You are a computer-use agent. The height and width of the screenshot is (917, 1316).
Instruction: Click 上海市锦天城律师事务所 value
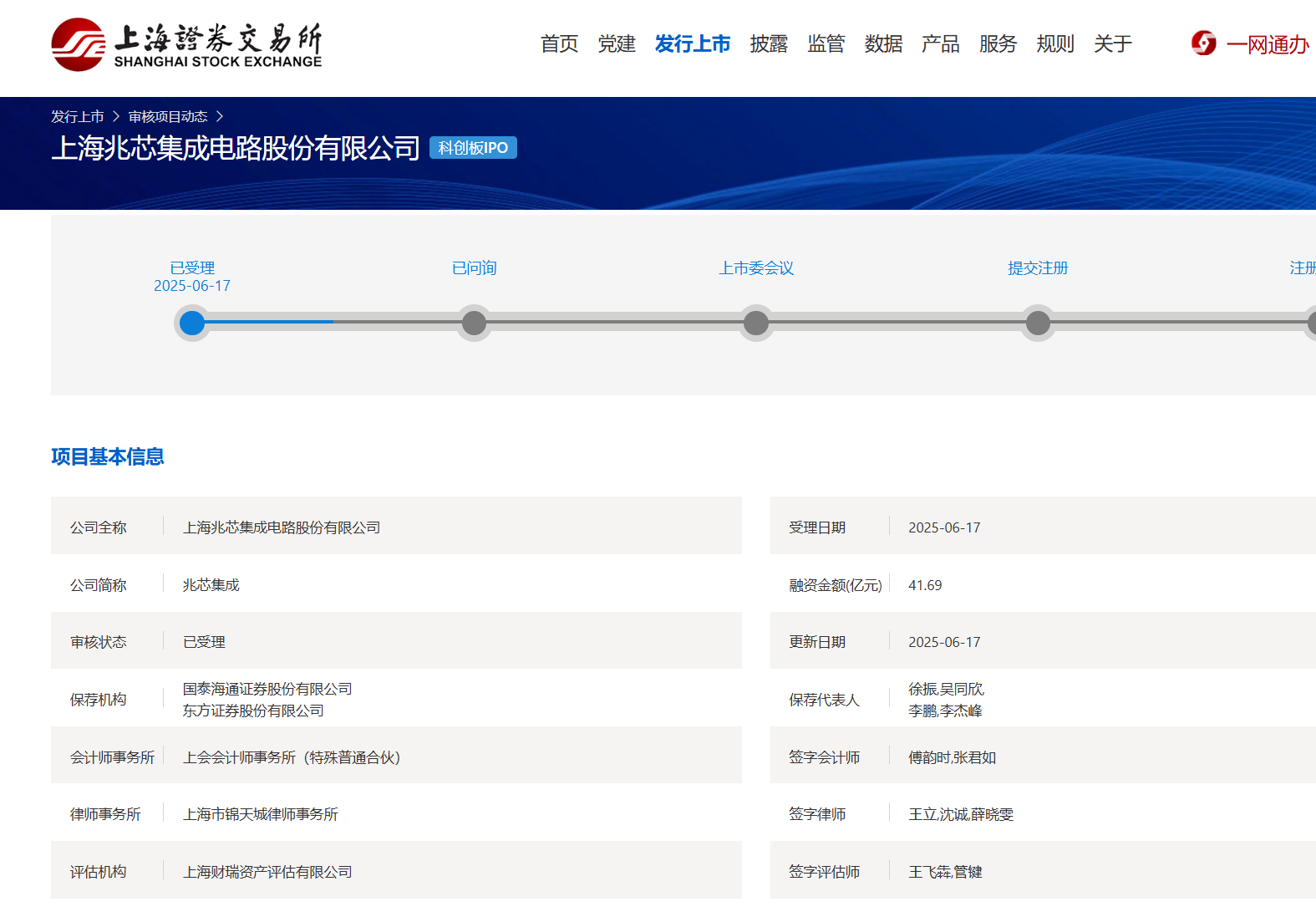[x=261, y=814]
